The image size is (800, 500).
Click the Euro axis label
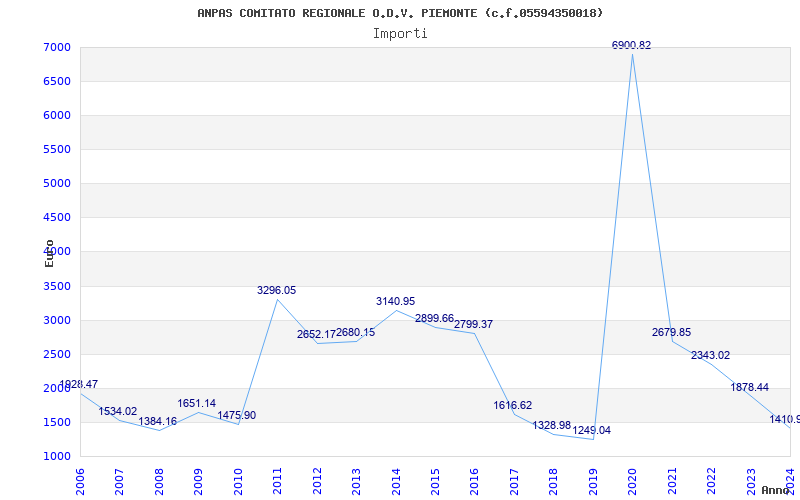point(49,254)
